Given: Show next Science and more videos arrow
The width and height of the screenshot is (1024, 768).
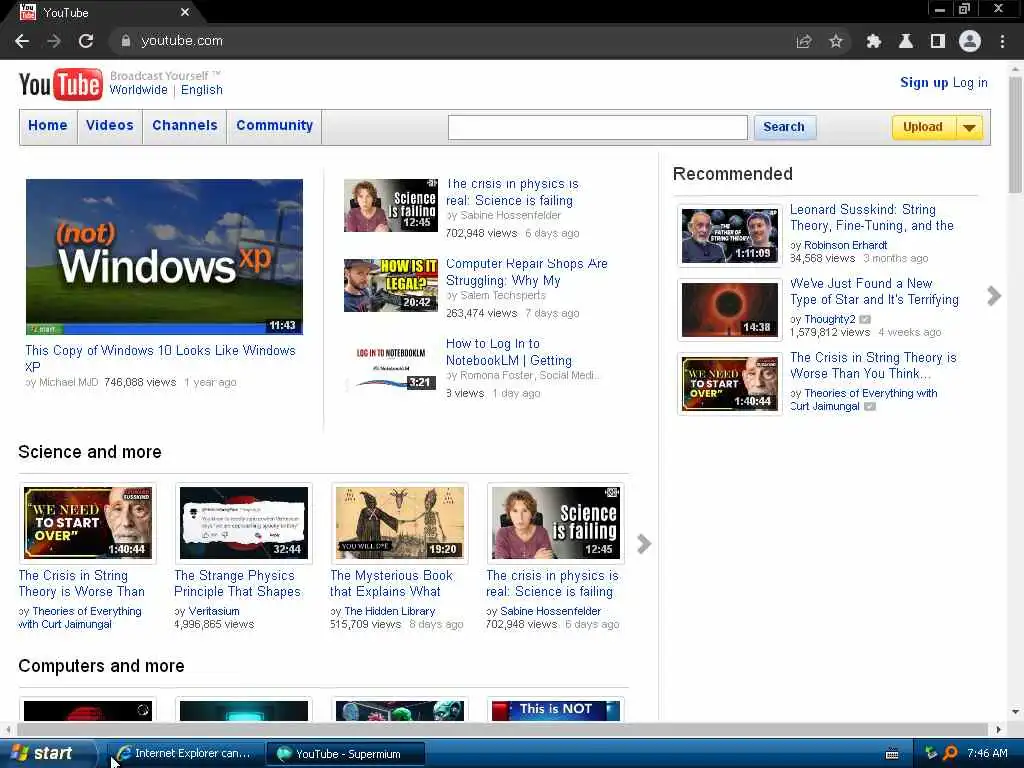Looking at the screenshot, I should pos(644,544).
